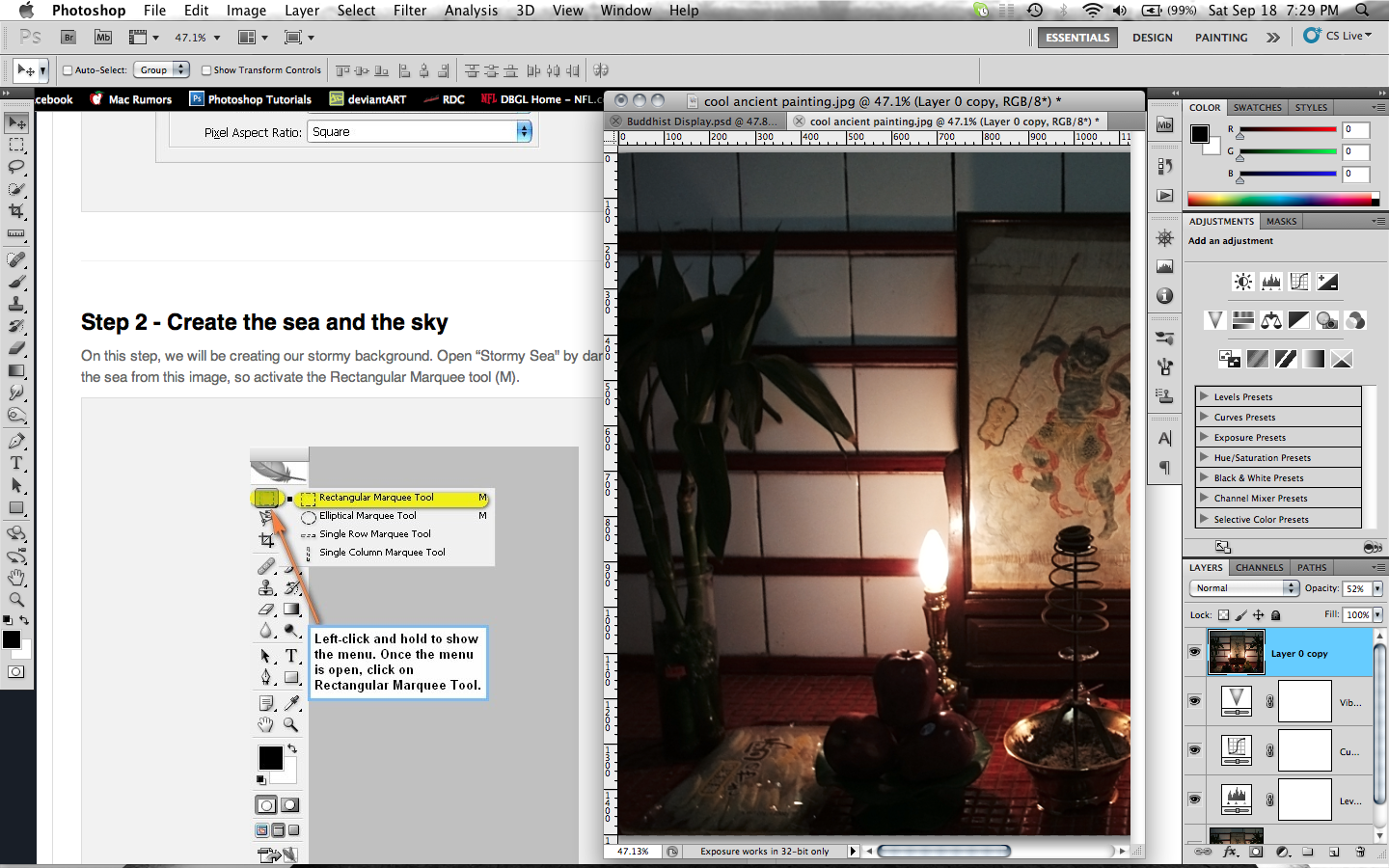
Task: Select the Rectangular Marquee tool in toolbox
Action: point(16,145)
